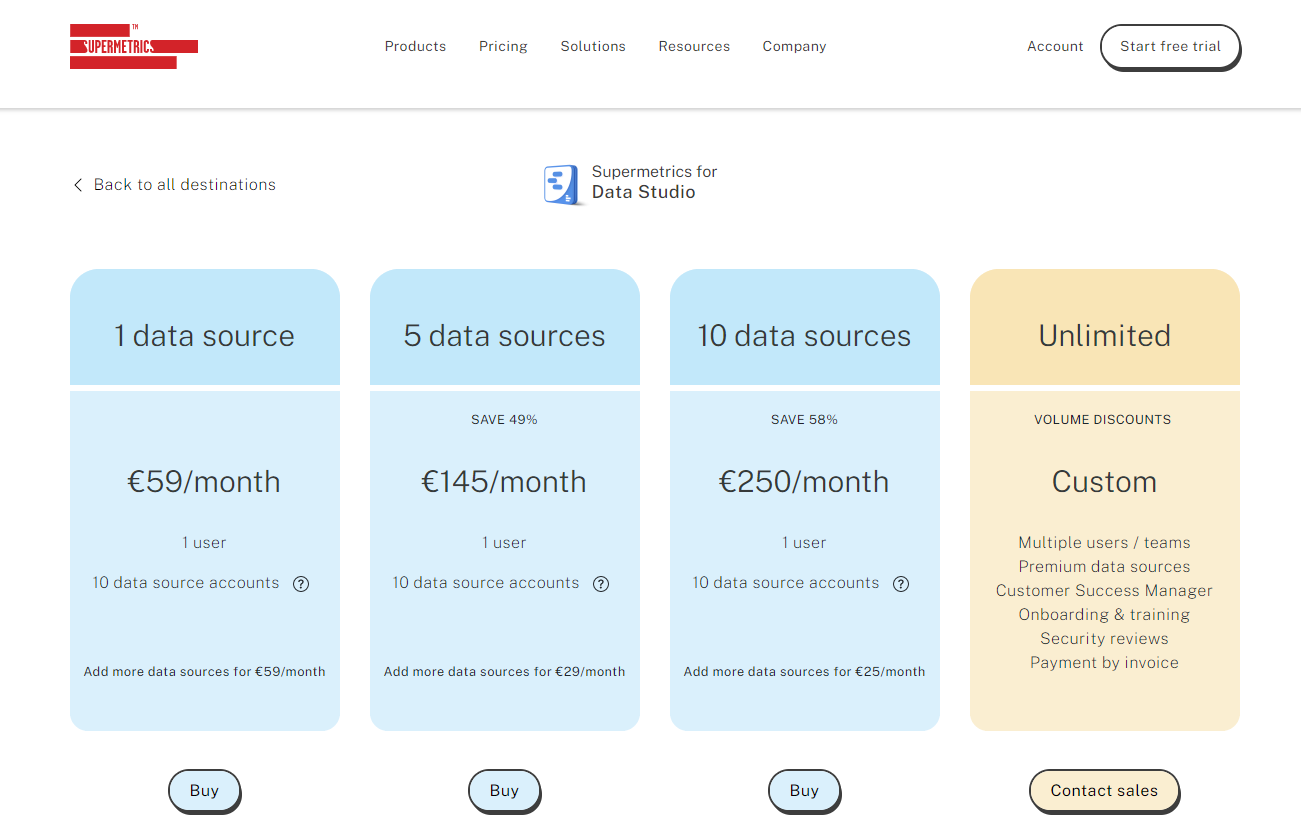
Task: Open the Pricing menu item
Action: tap(503, 46)
